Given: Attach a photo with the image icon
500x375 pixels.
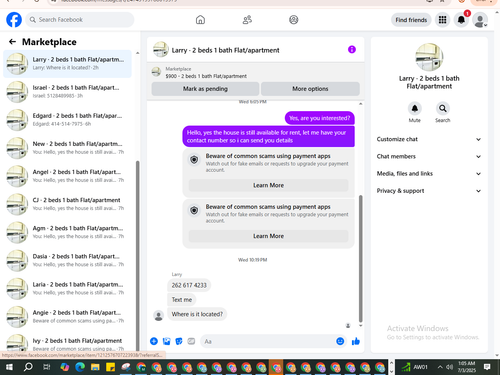Looking at the screenshot, I should point(166,341).
